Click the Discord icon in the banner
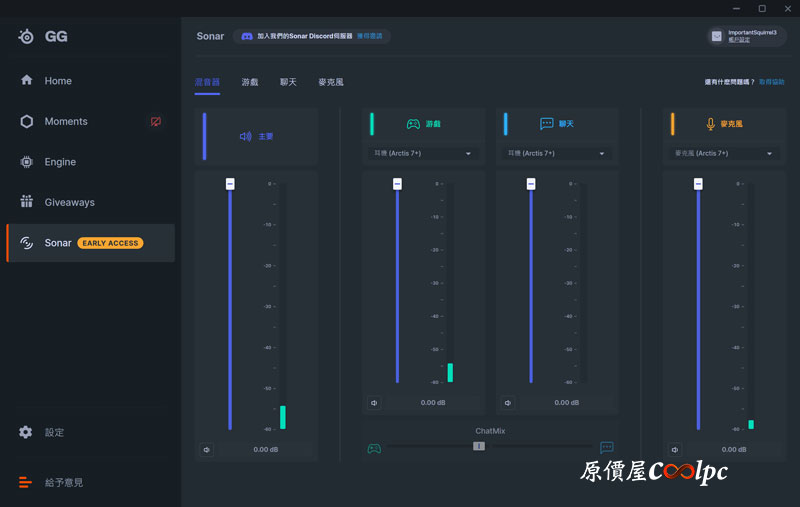The image size is (800, 507). (x=247, y=36)
